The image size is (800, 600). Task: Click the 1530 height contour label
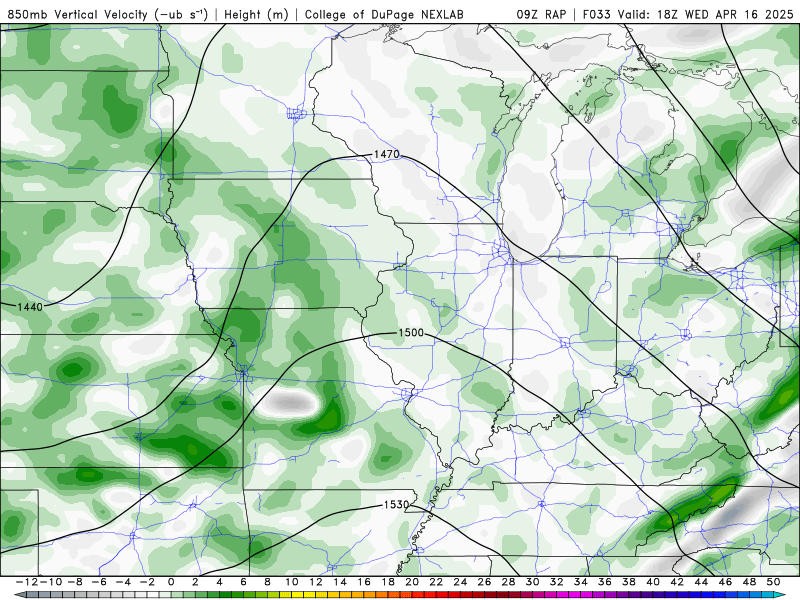pos(396,505)
